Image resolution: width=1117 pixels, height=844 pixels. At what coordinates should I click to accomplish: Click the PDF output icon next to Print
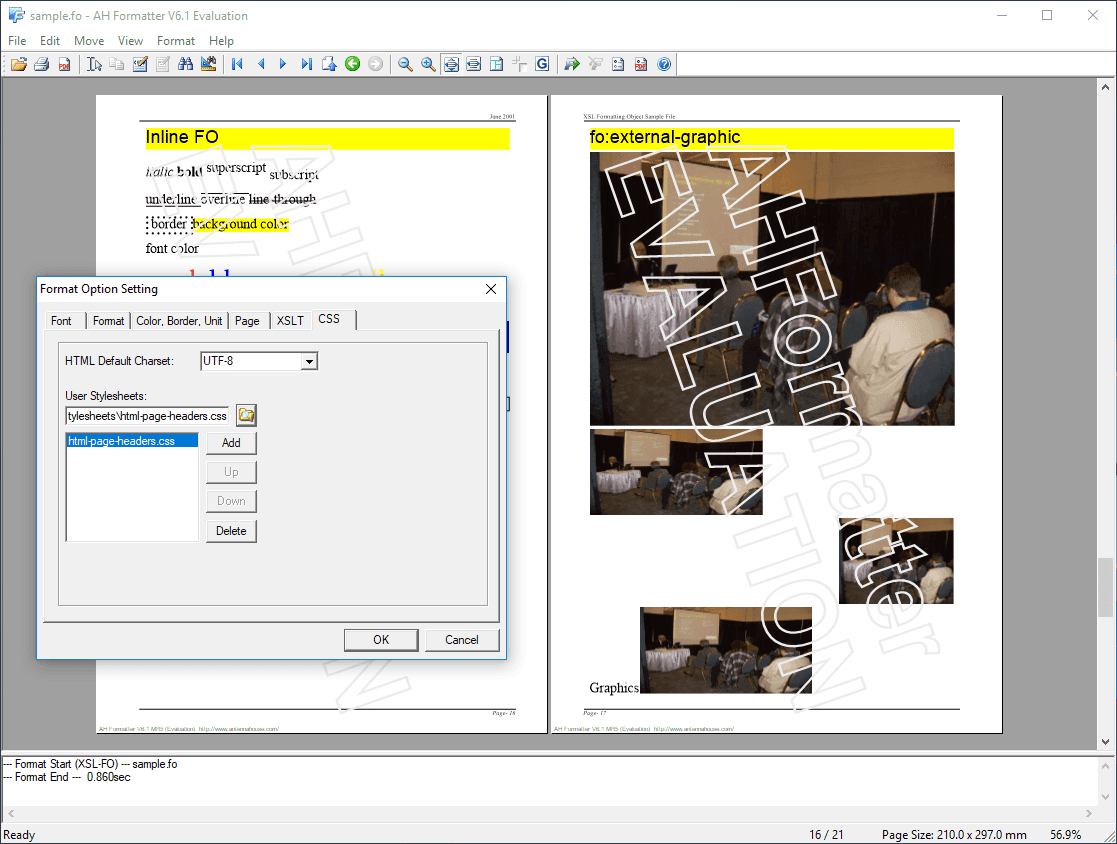(x=64, y=64)
